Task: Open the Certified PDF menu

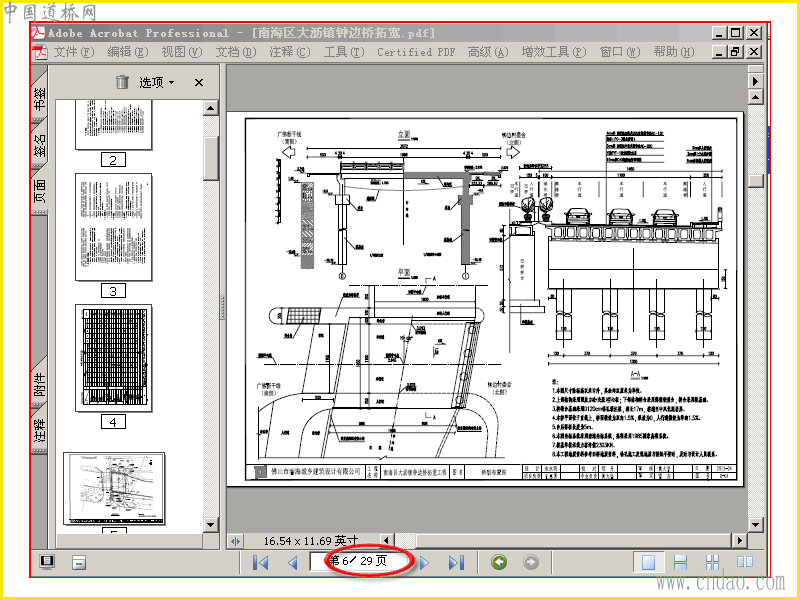Action: (x=416, y=52)
